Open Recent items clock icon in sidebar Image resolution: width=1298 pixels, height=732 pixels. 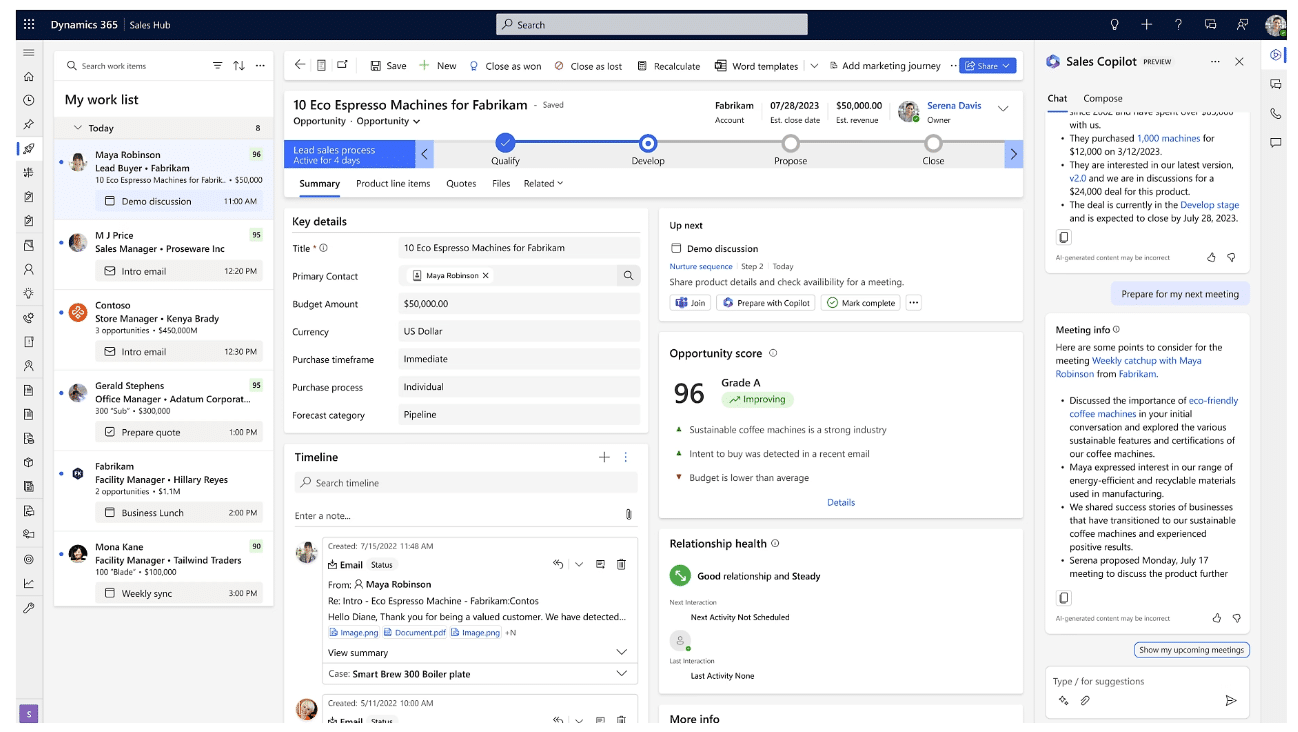[28, 100]
